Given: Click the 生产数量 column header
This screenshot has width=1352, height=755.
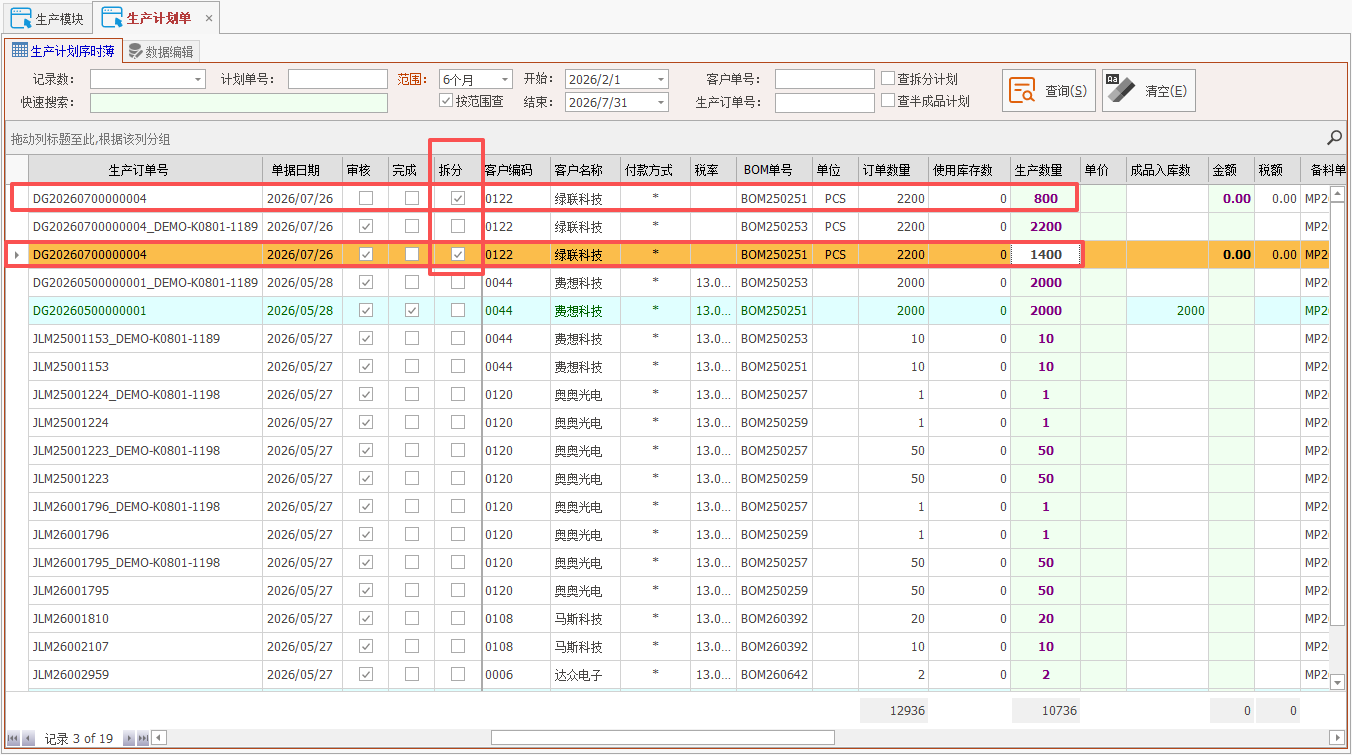Looking at the screenshot, I should [x=1046, y=170].
